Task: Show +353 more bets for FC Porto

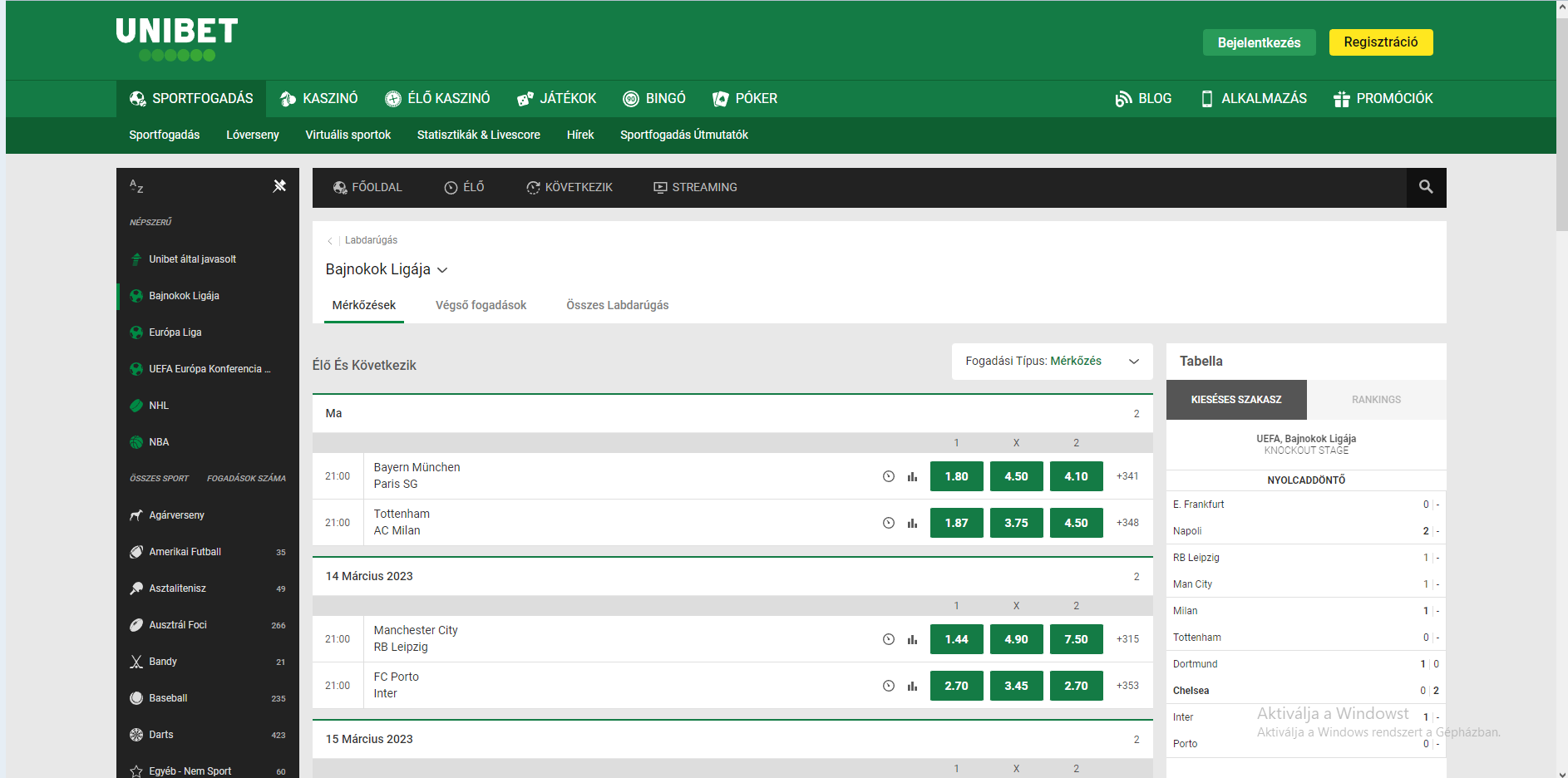Action: point(1127,686)
